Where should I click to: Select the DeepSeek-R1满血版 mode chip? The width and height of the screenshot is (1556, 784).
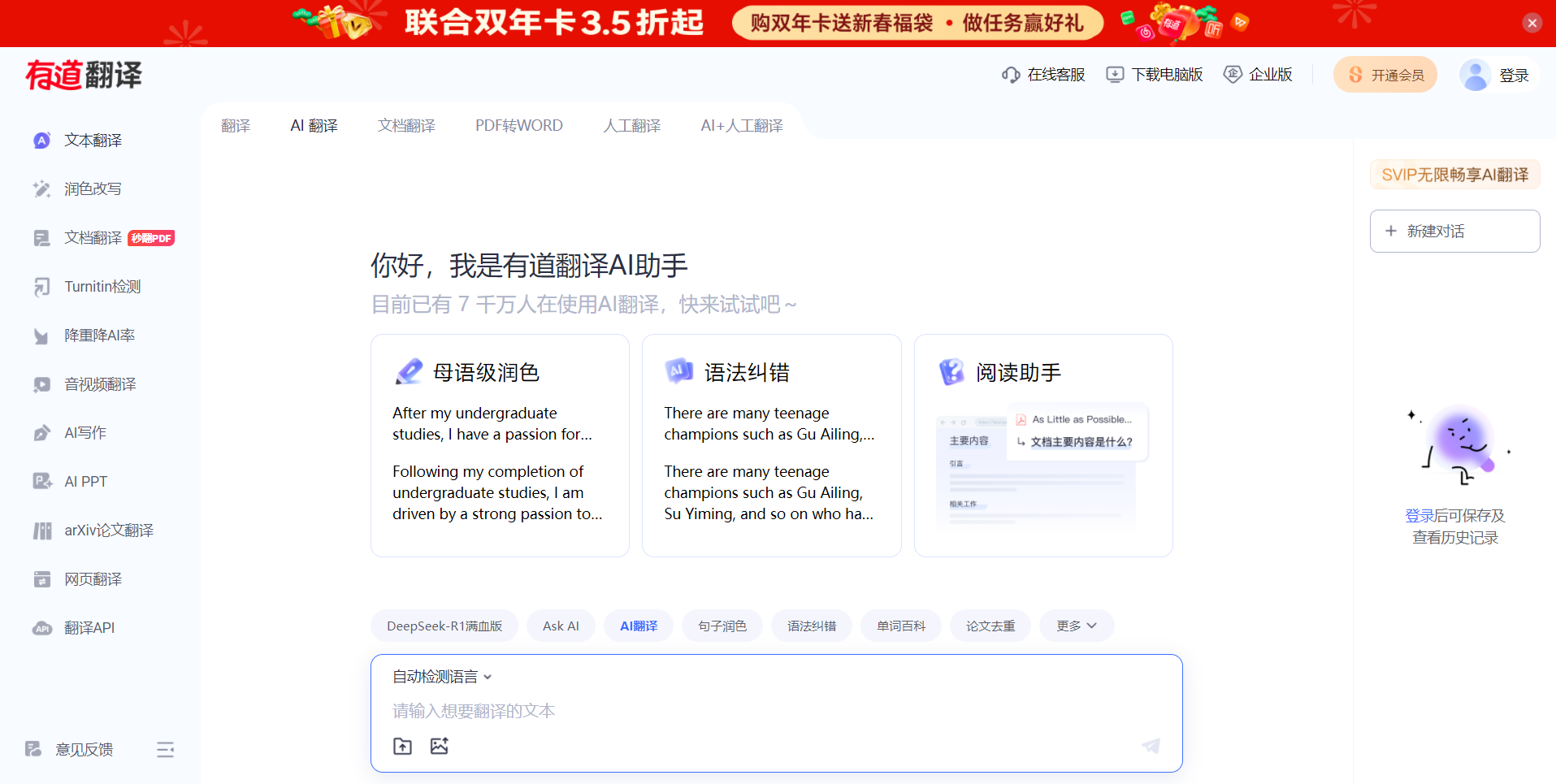[x=444, y=626]
